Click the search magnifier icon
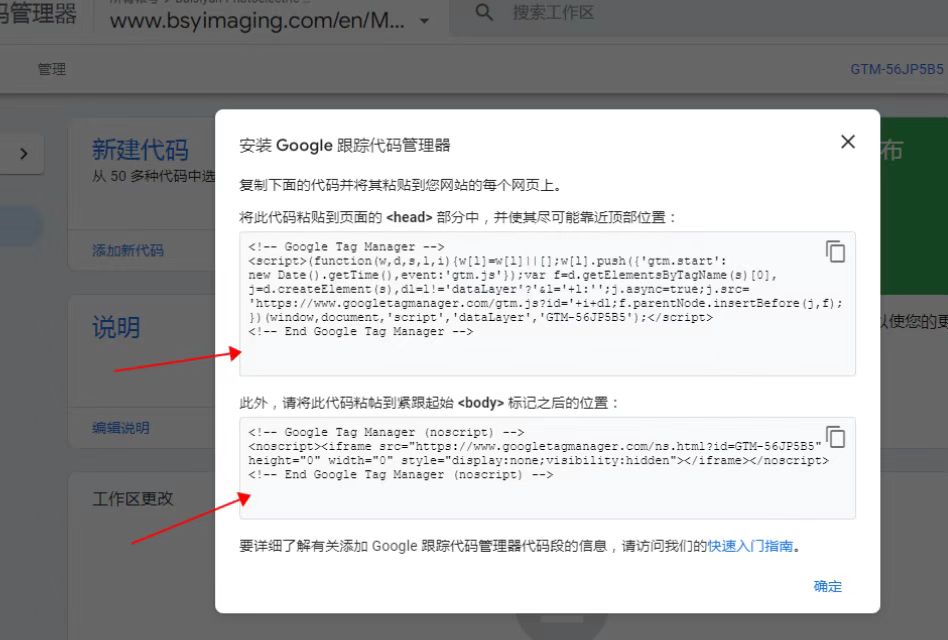This screenshot has height=640, width=948. click(484, 13)
